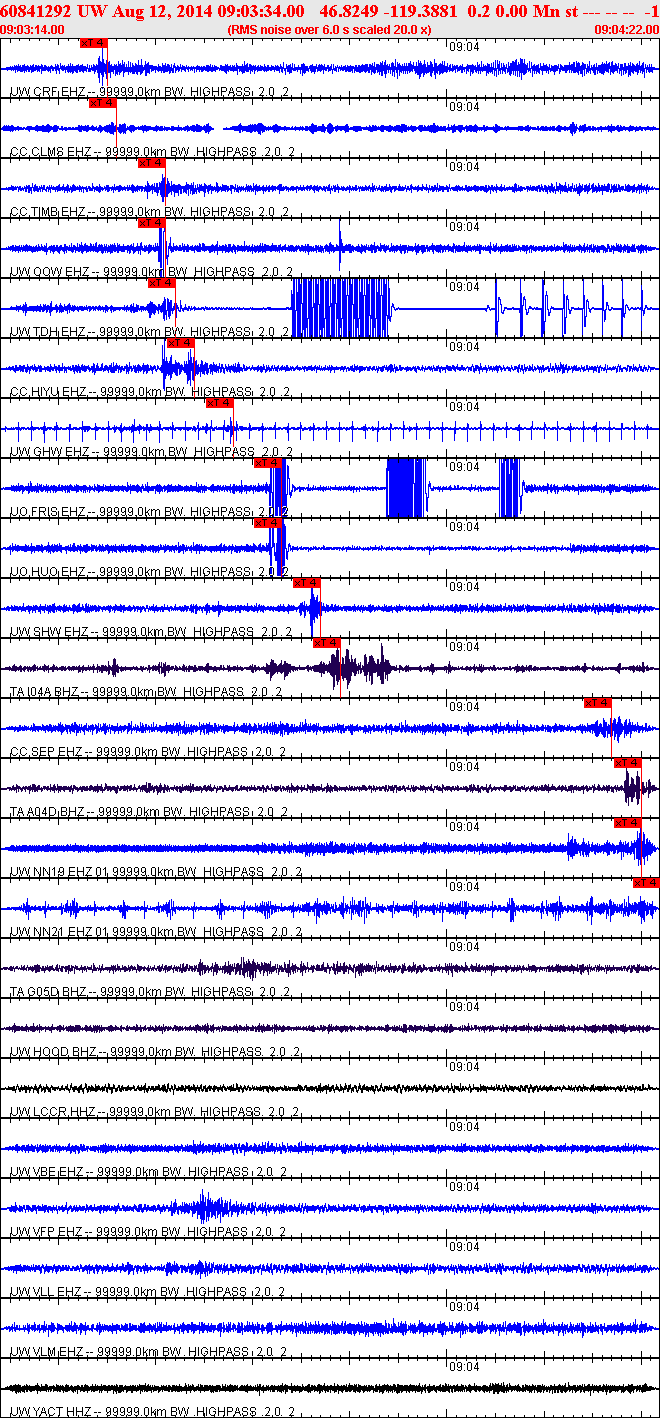
Task: Click the pick flag on the UW TDH trace
Action: pos(162,283)
